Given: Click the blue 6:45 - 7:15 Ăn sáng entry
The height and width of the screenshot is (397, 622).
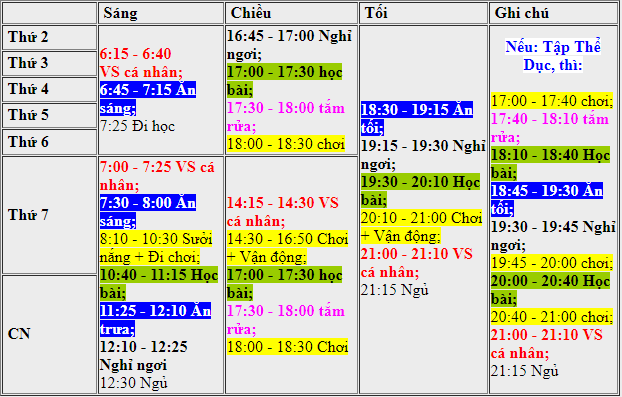Looking at the screenshot, I should (x=148, y=99).
